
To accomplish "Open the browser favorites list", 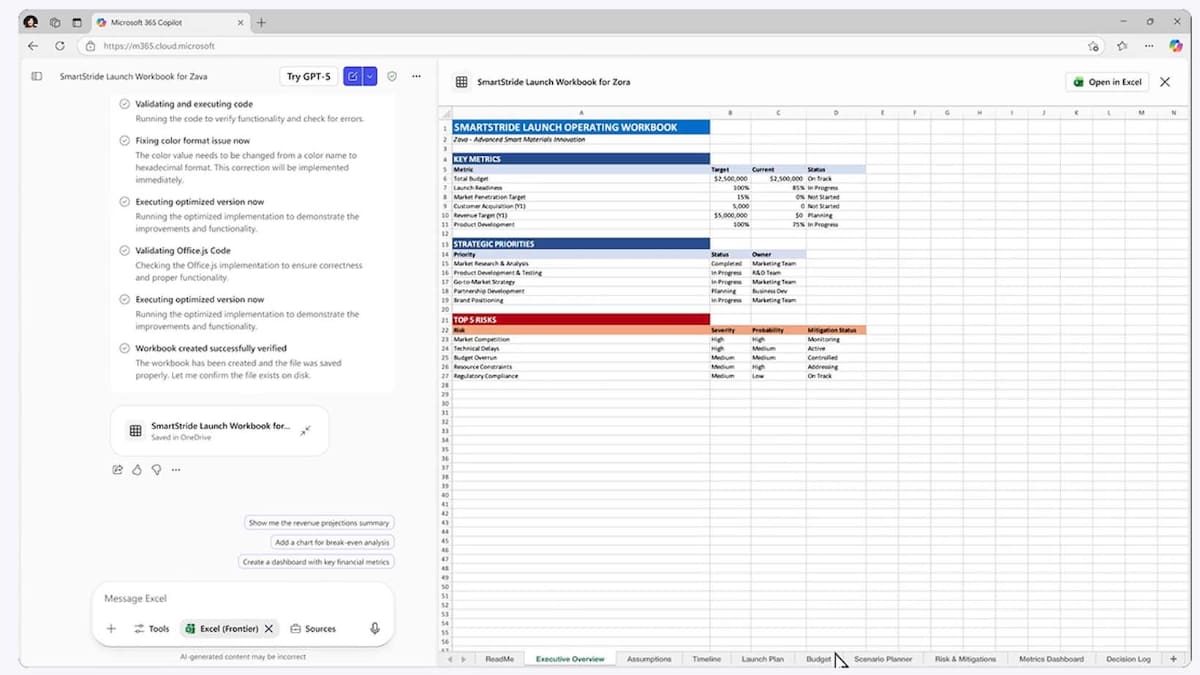I will point(1122,46).
